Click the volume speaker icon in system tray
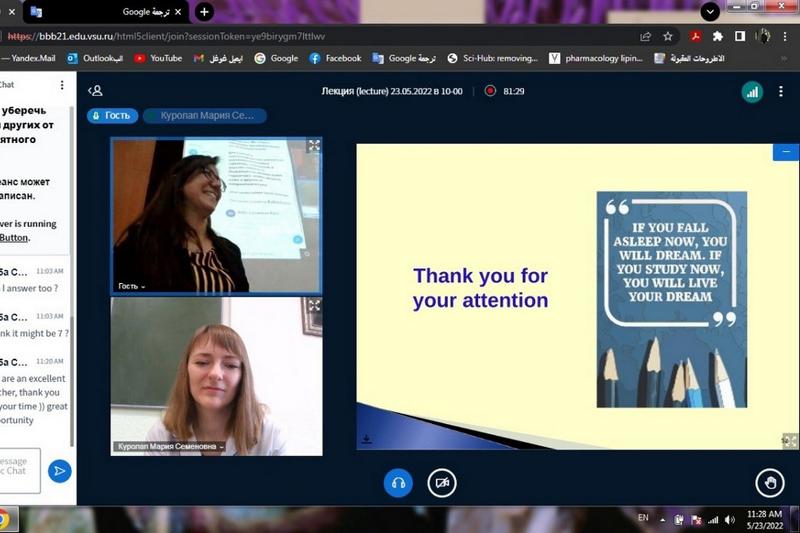The height and width of the screenshot is (533, 800). tap(728, 520)
